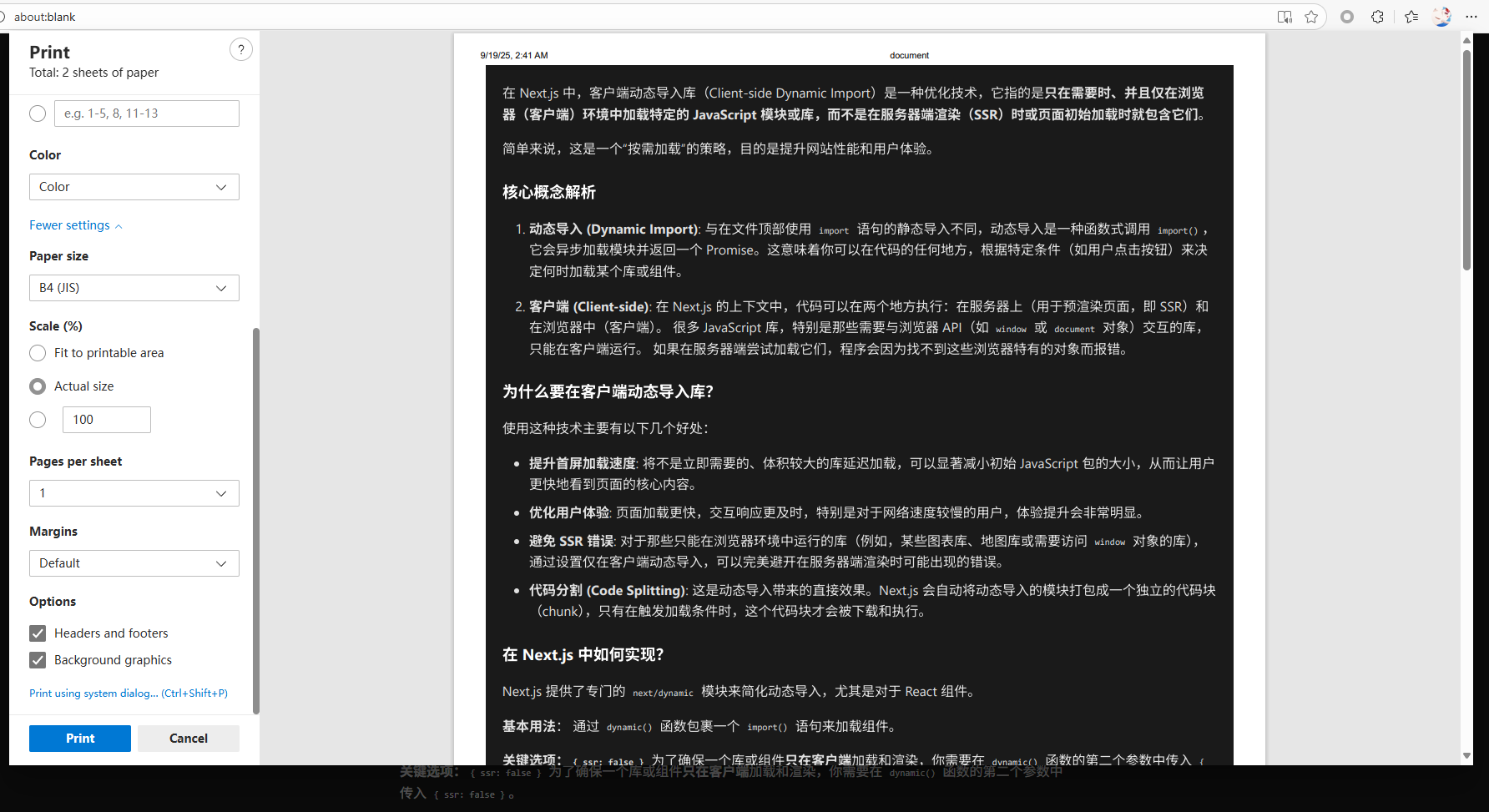
Task: Click the preview scroll up arrow
Action: coord(1466,39)
